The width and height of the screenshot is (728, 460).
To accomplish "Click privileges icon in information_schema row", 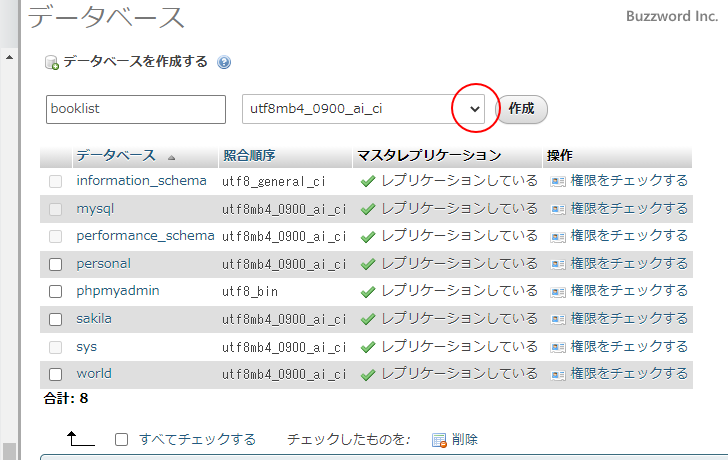I will tap(558, 181).
